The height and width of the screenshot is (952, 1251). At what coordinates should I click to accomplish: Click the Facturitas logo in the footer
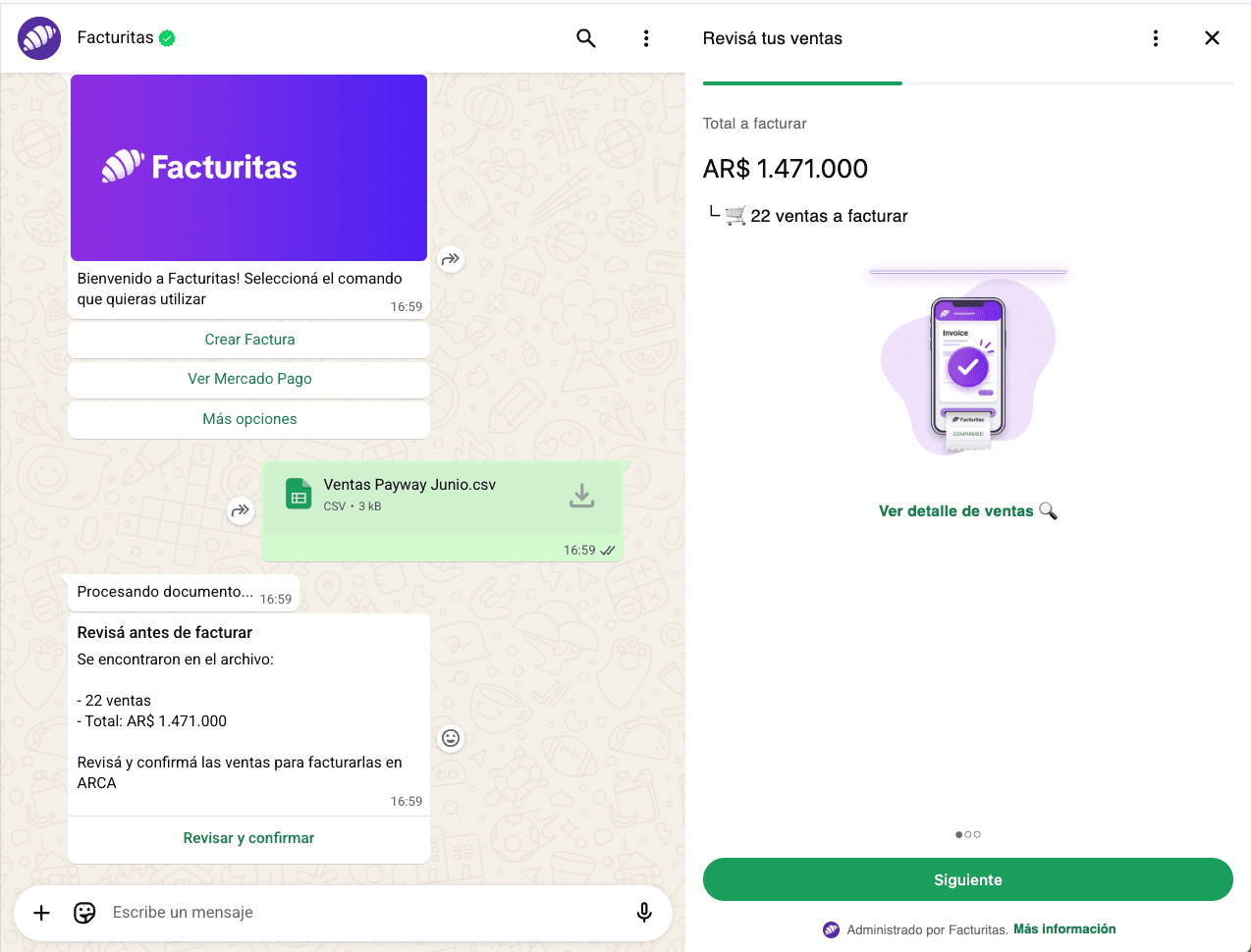[x=832, y=929]
